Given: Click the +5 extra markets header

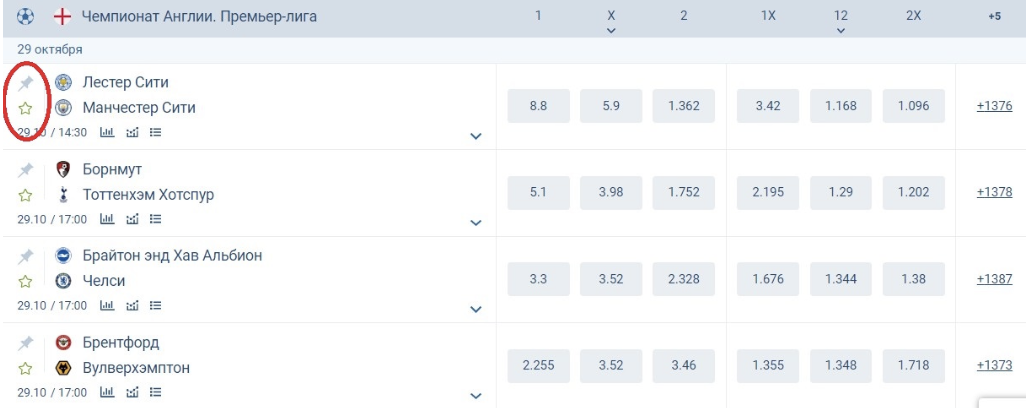Looking at the screenshot, I should click(995, 17).
